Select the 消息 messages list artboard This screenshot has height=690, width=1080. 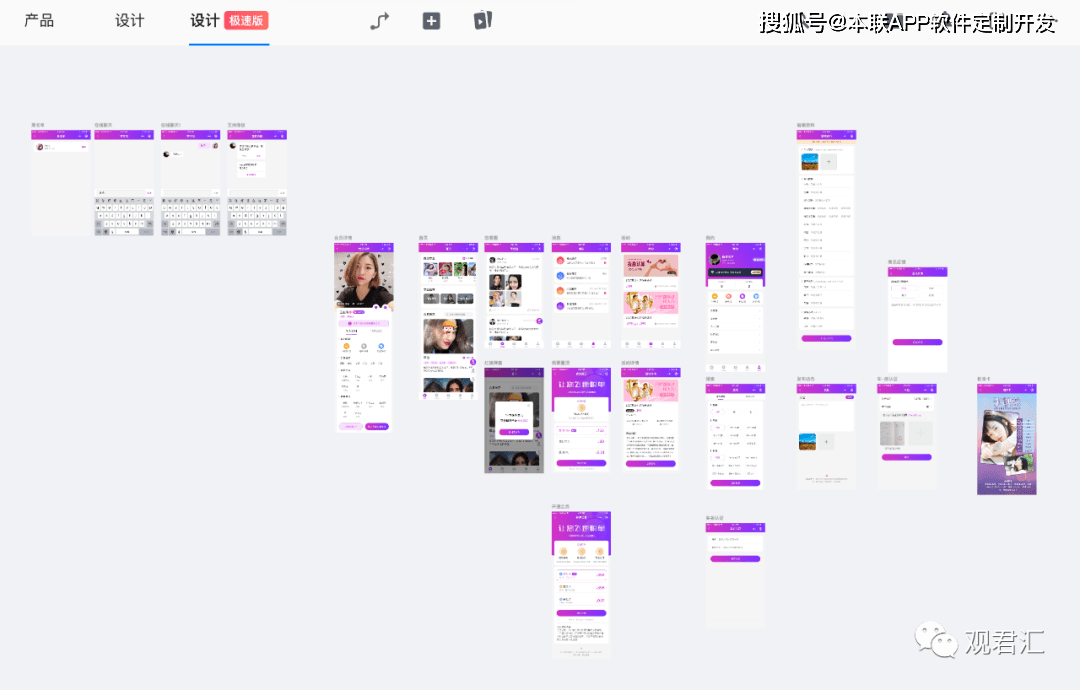[x=581, y=295]
